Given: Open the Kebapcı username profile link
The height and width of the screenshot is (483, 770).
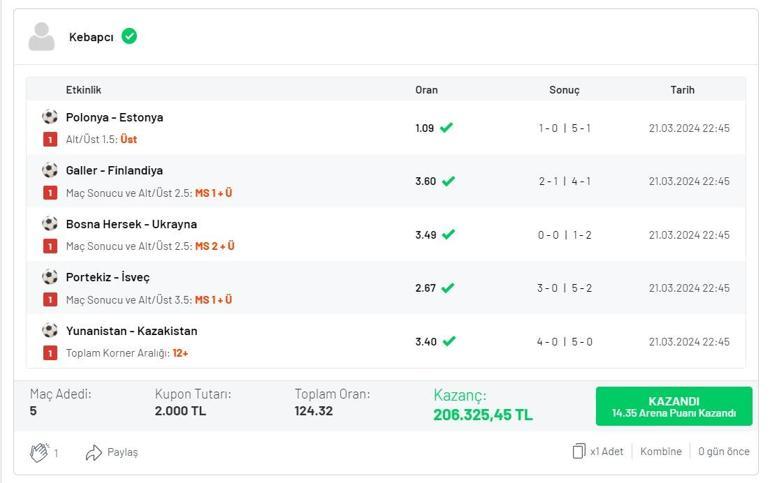Looking at the screenshot, I should tap(91, 37).
